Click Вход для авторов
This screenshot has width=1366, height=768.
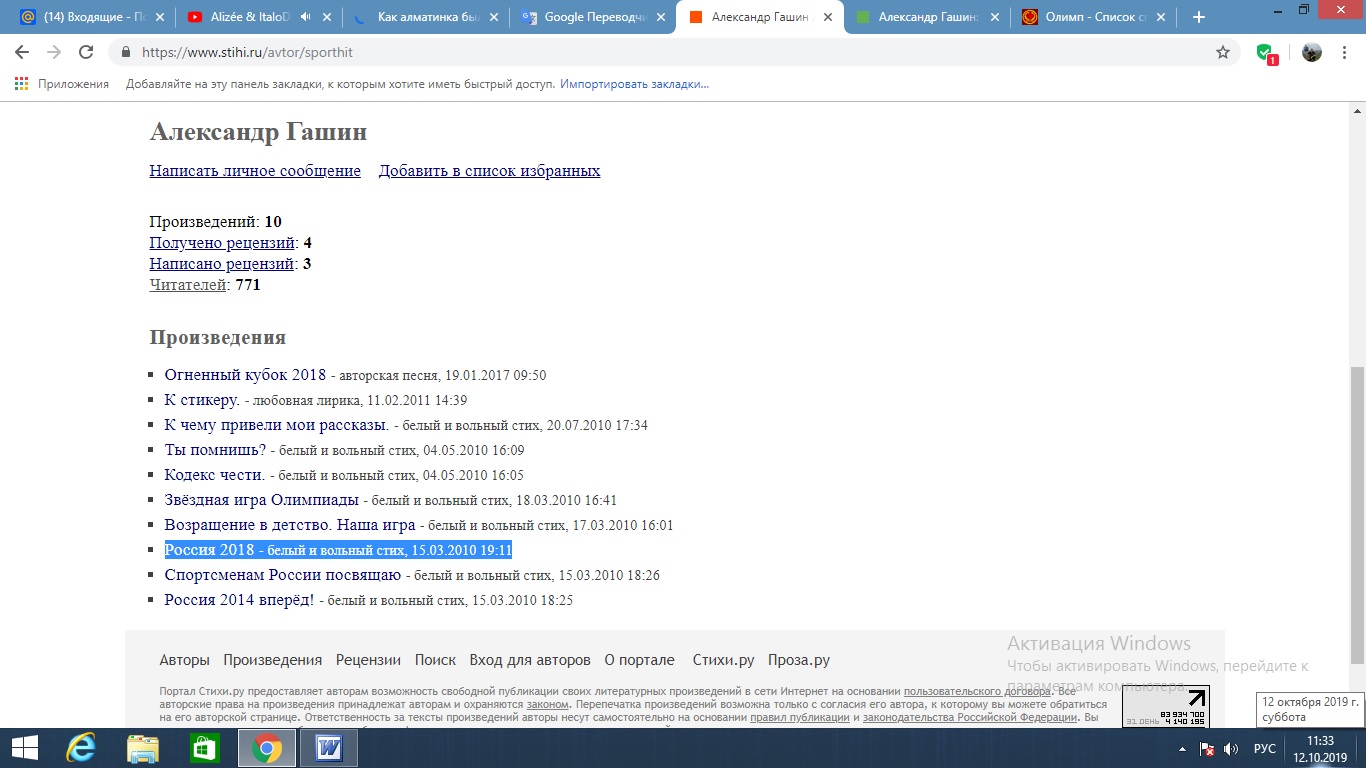(530, 660)
